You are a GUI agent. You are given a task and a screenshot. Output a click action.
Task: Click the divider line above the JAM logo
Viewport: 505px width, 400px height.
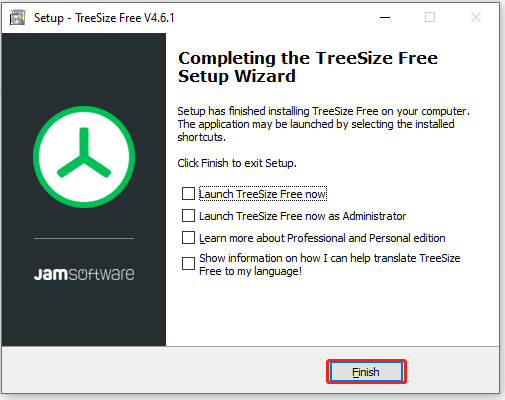tap(84, 238)
